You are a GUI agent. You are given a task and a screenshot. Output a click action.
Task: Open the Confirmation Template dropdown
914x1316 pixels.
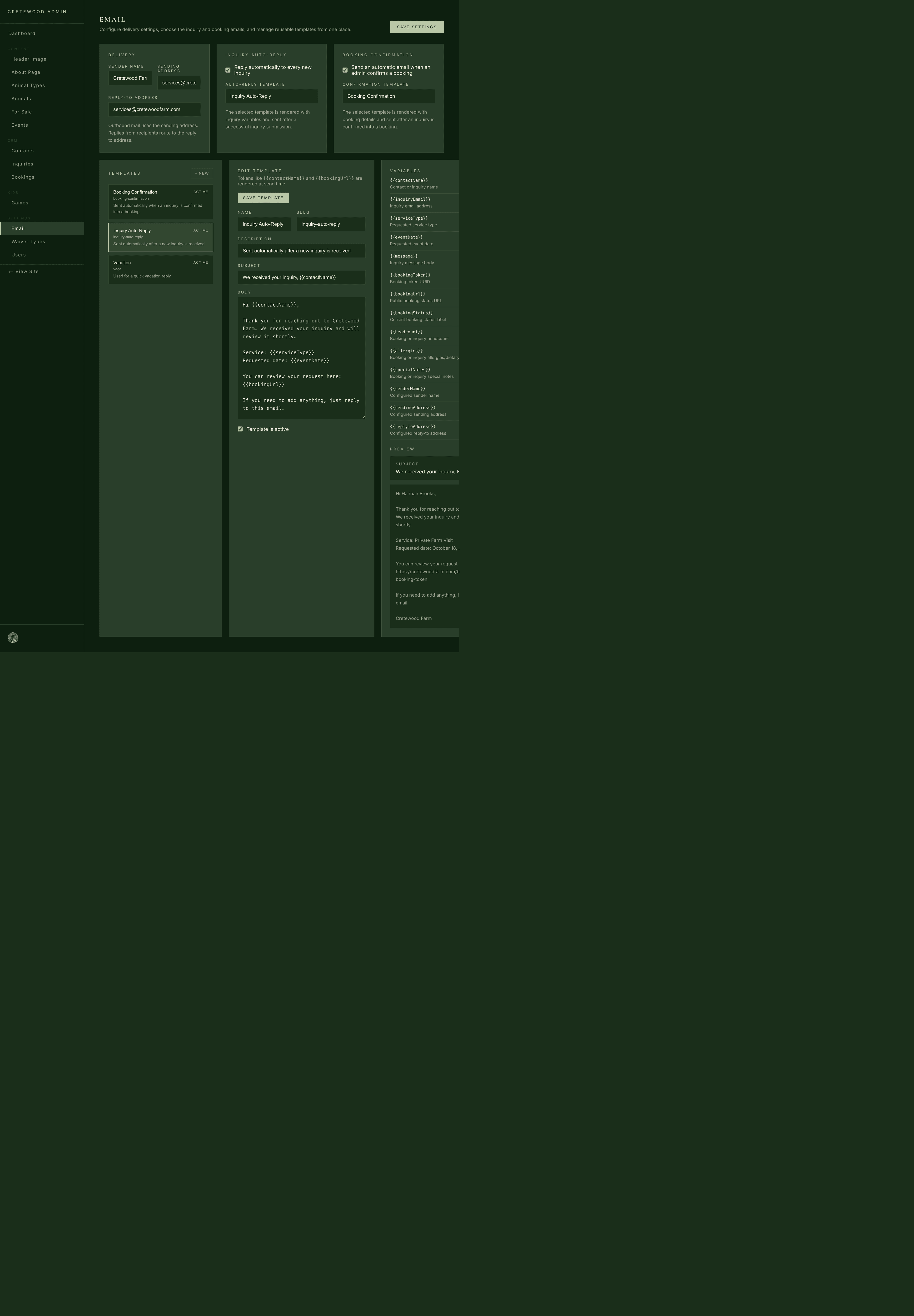[x=388, y=96]
